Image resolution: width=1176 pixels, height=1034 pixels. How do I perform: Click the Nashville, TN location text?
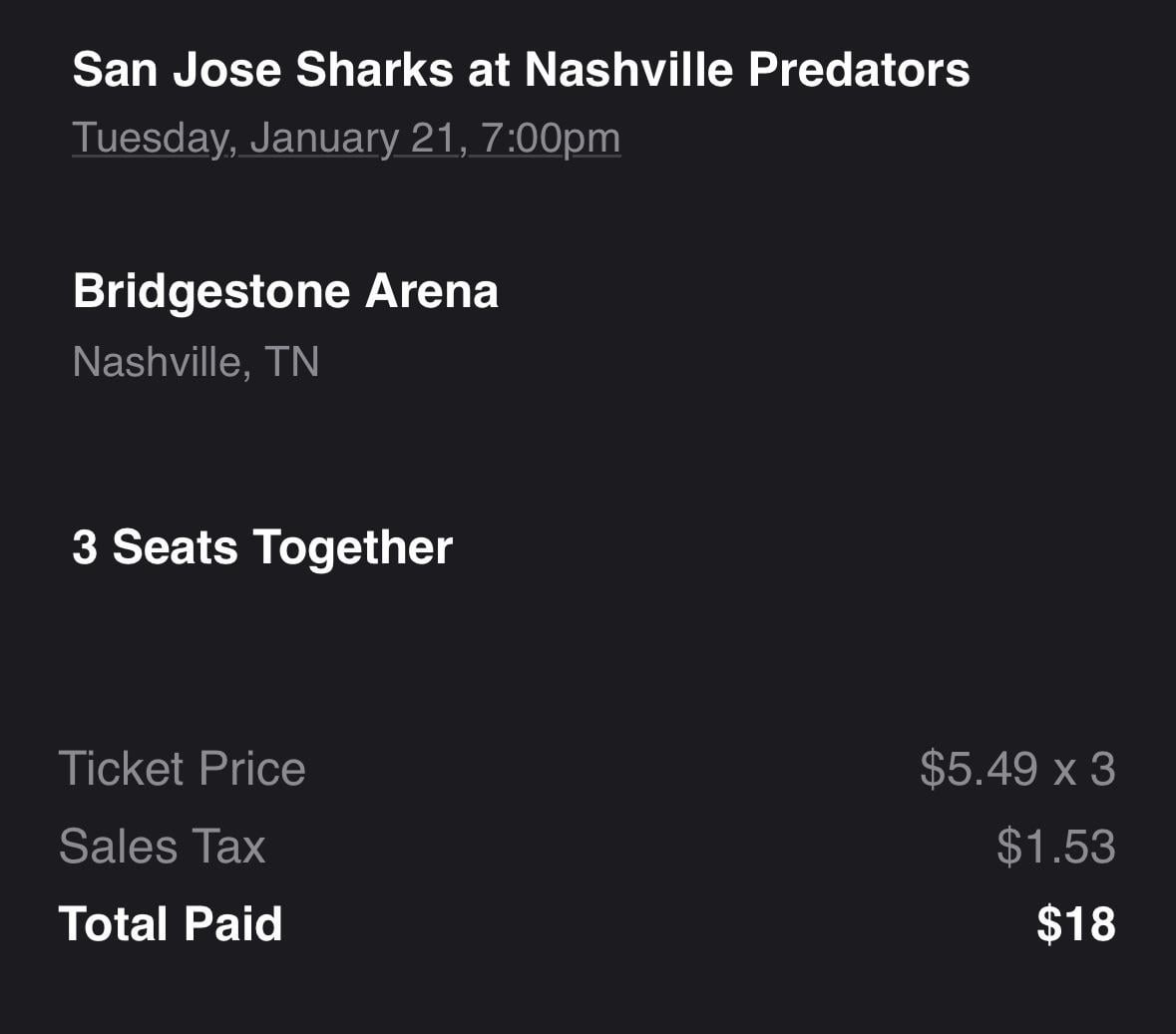coord(196,361)
